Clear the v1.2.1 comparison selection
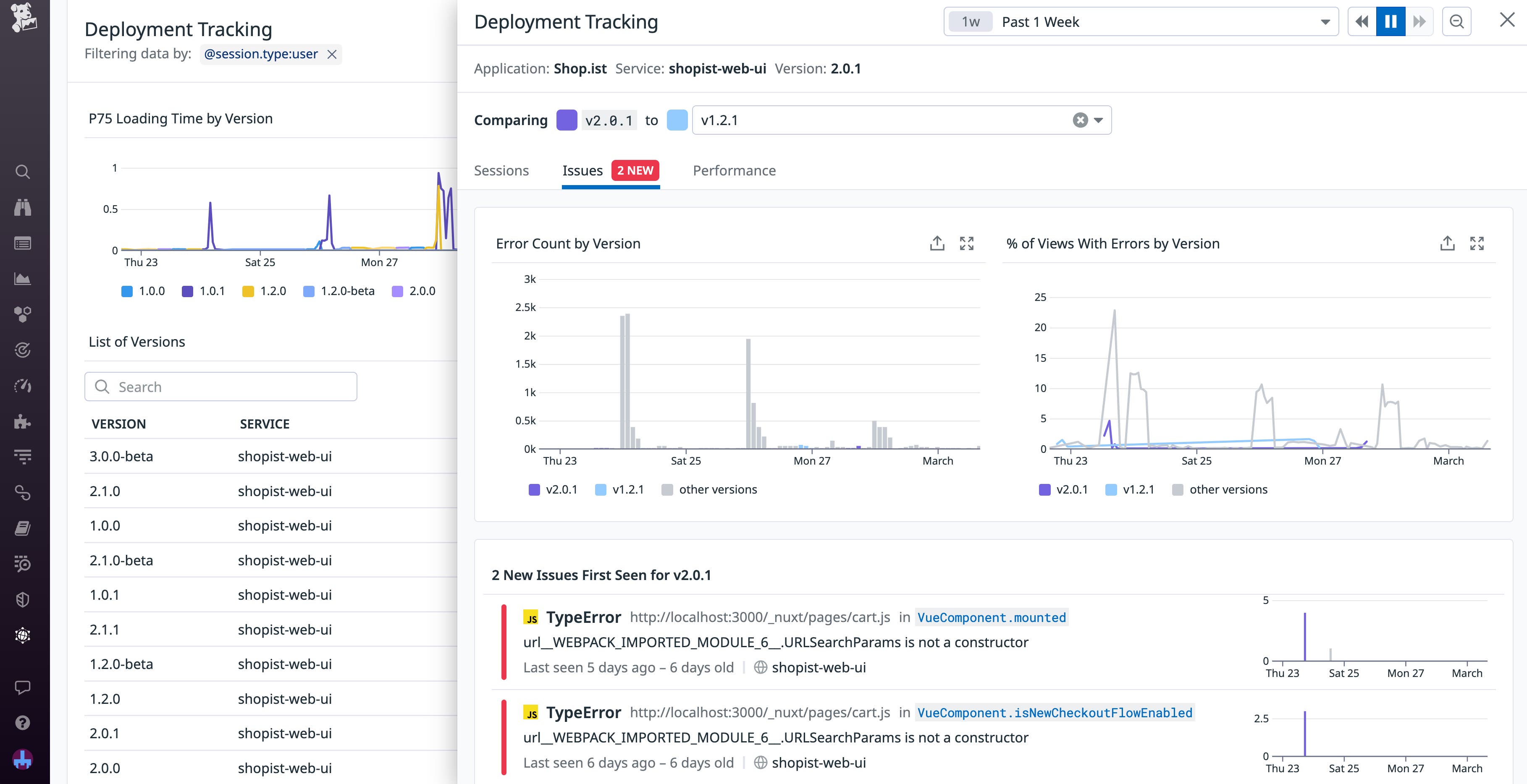 1079,120
